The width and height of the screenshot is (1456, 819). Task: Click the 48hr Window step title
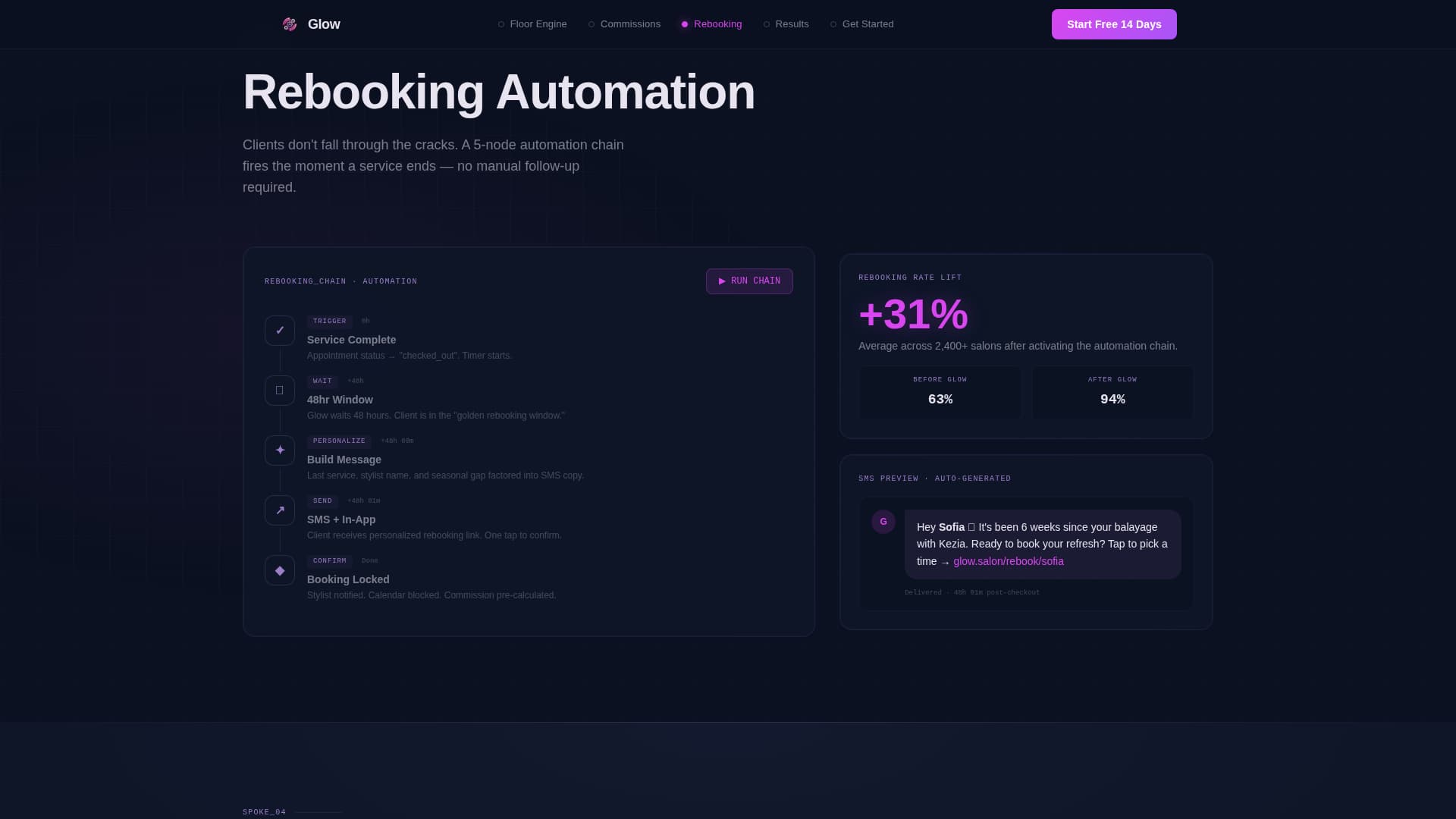(x=340, y=400)
